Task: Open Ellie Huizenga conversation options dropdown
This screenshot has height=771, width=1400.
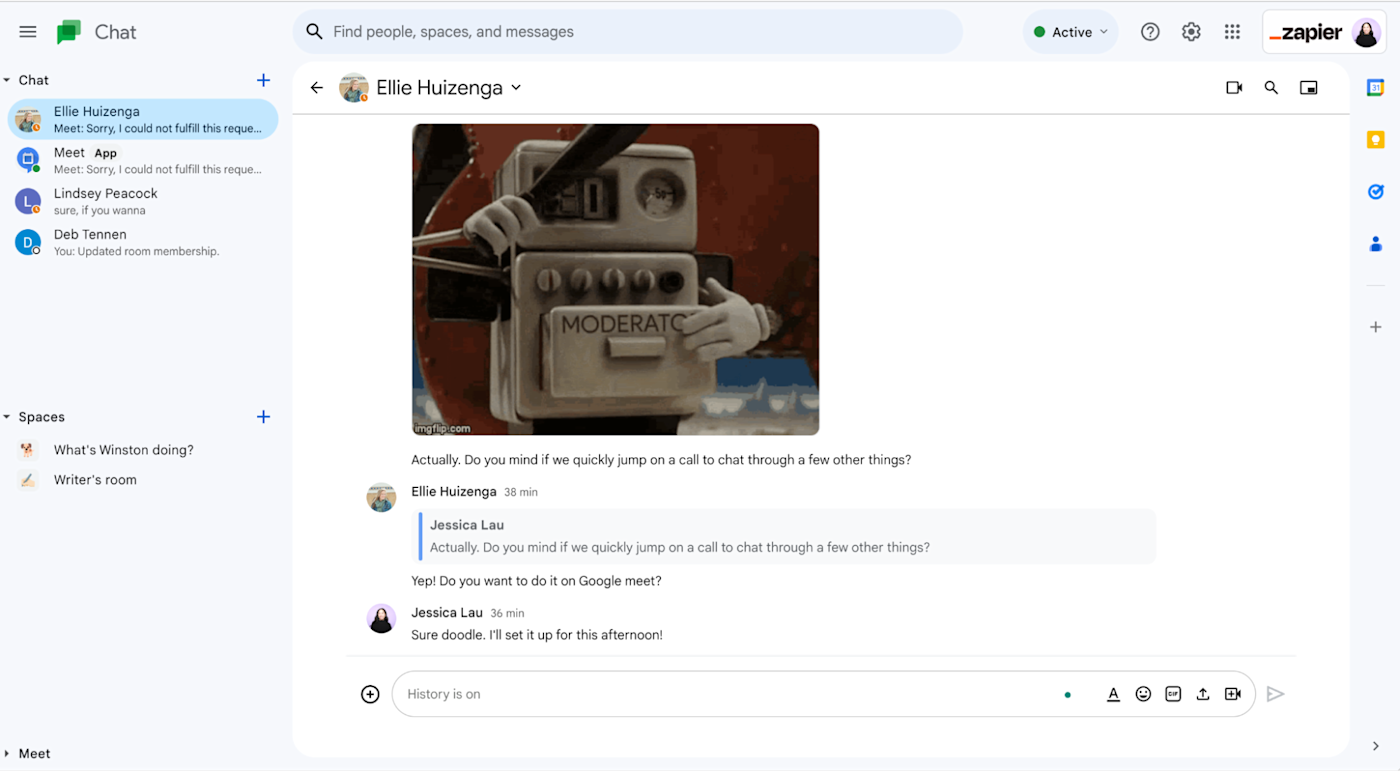Action: pos(516,88)
